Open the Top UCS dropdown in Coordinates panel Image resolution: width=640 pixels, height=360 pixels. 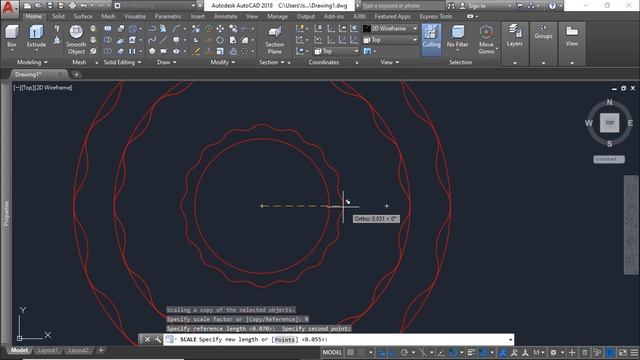tap(336, 51)
